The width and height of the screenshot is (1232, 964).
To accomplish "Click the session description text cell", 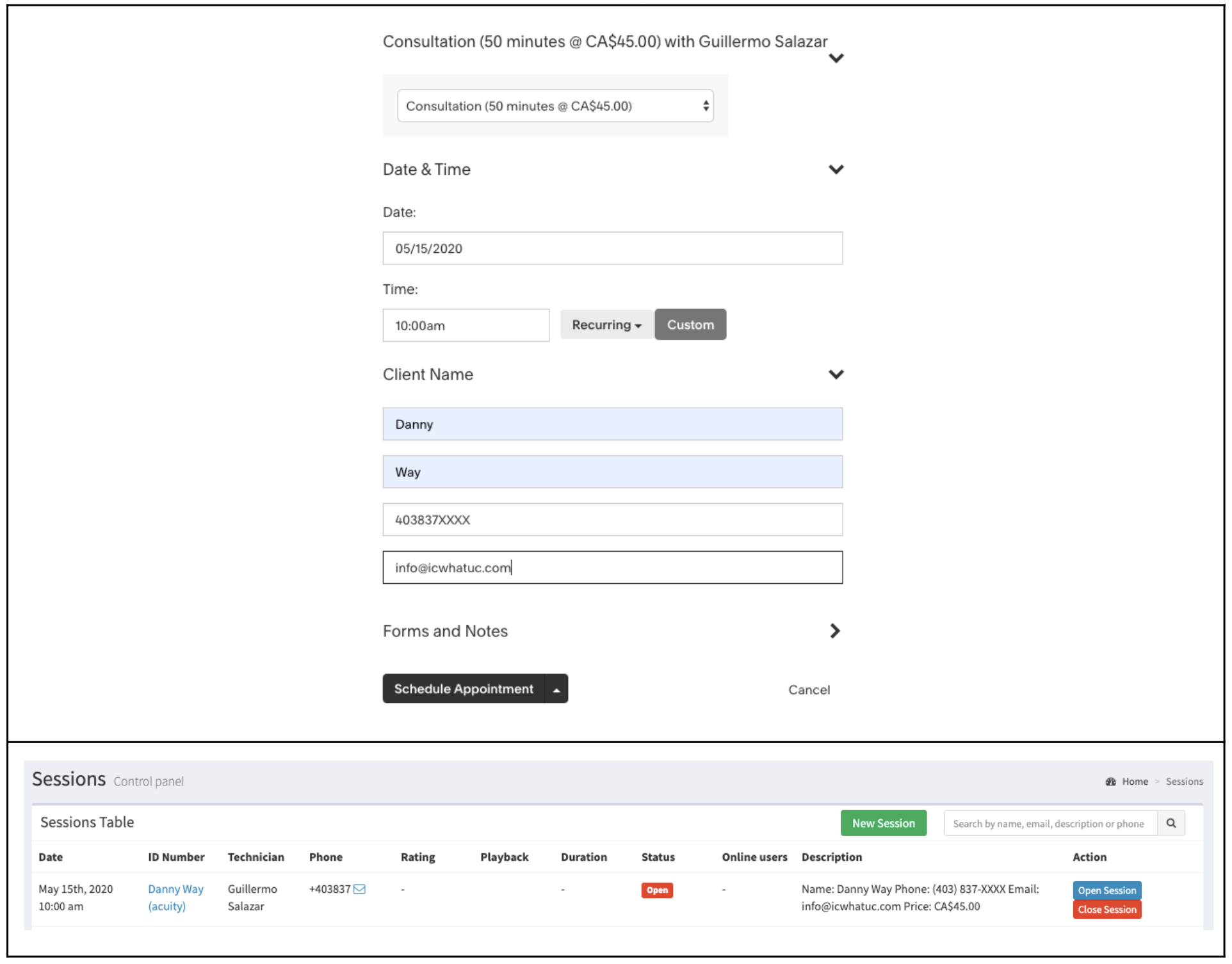I will (920, 897).
